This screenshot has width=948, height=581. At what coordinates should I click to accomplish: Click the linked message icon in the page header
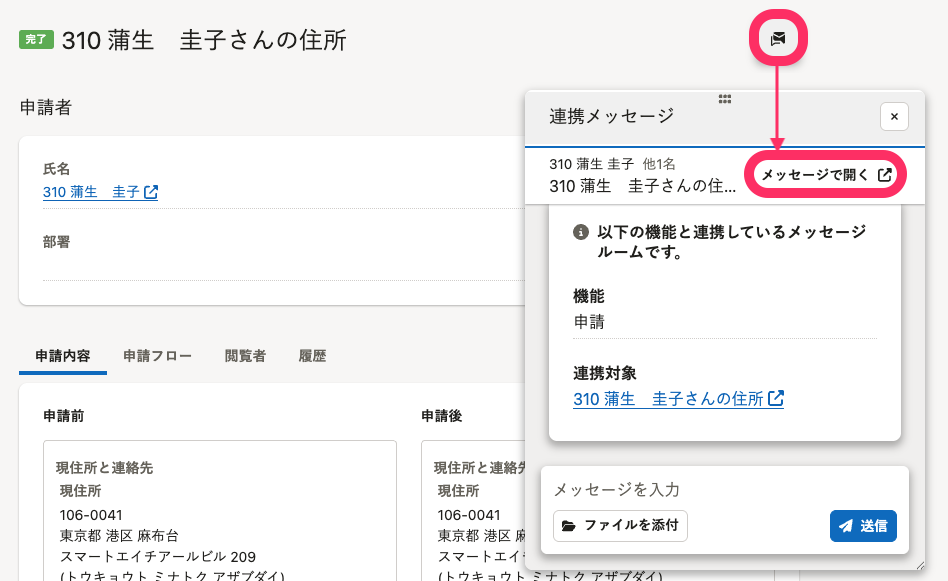(x=778, y=39)
